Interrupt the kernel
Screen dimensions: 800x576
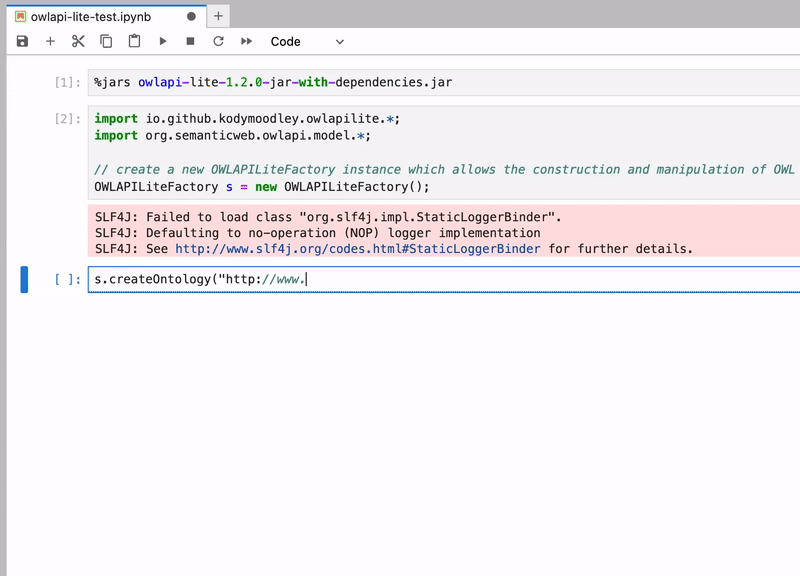190,41
